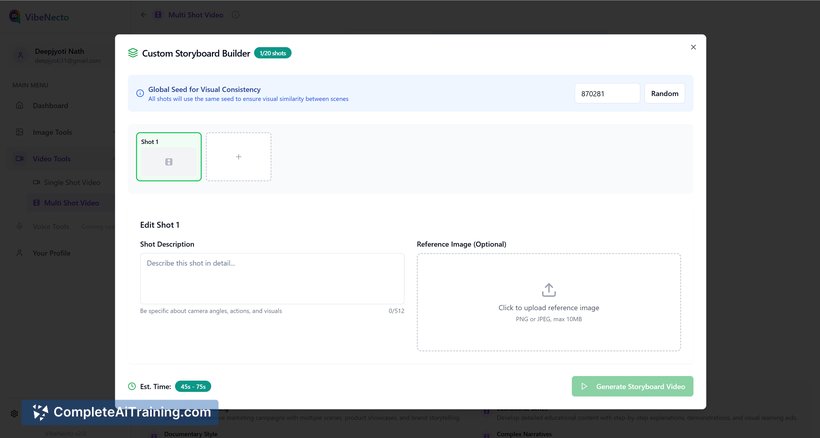Click the info icon beside Global Seed

pyautogui.click(x=140, y=94)
